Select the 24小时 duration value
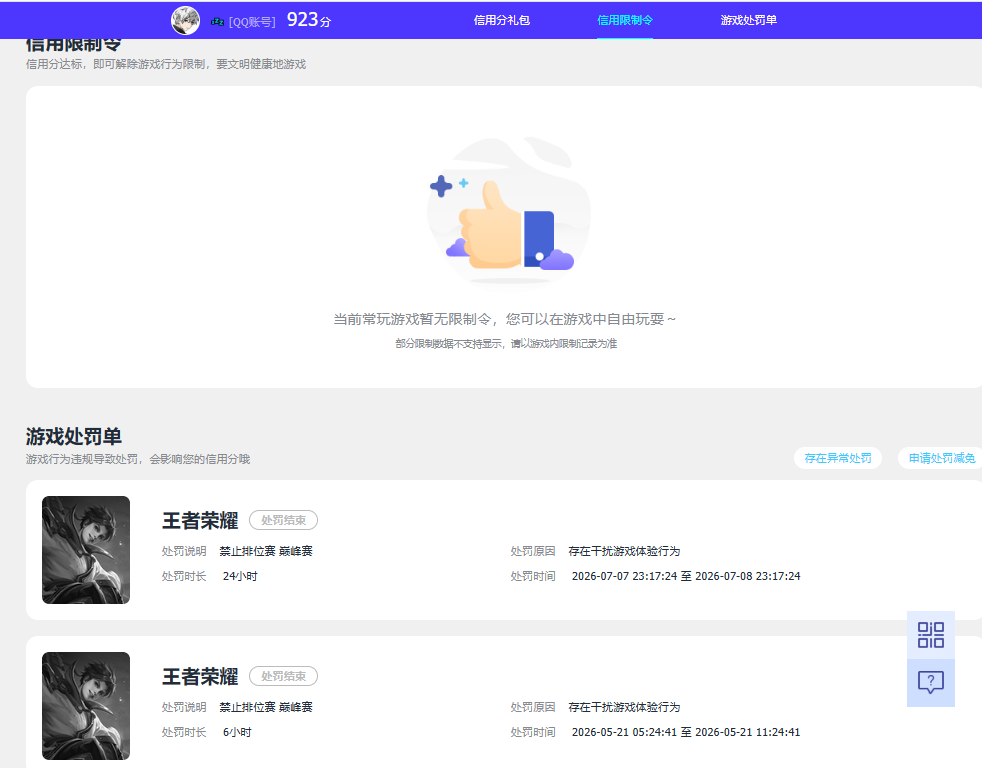Image resolution: width=982 pixels, height=768 pixels. (240, 576)
